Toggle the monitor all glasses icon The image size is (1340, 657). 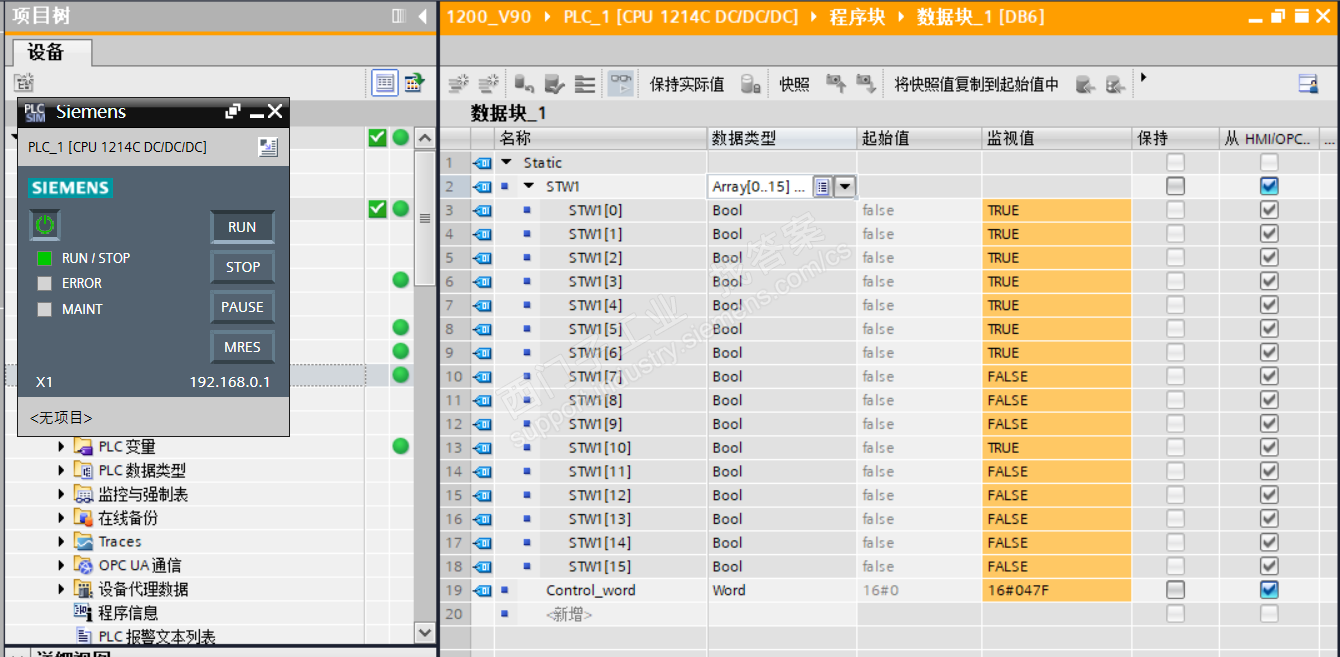(x=621, y=84)
